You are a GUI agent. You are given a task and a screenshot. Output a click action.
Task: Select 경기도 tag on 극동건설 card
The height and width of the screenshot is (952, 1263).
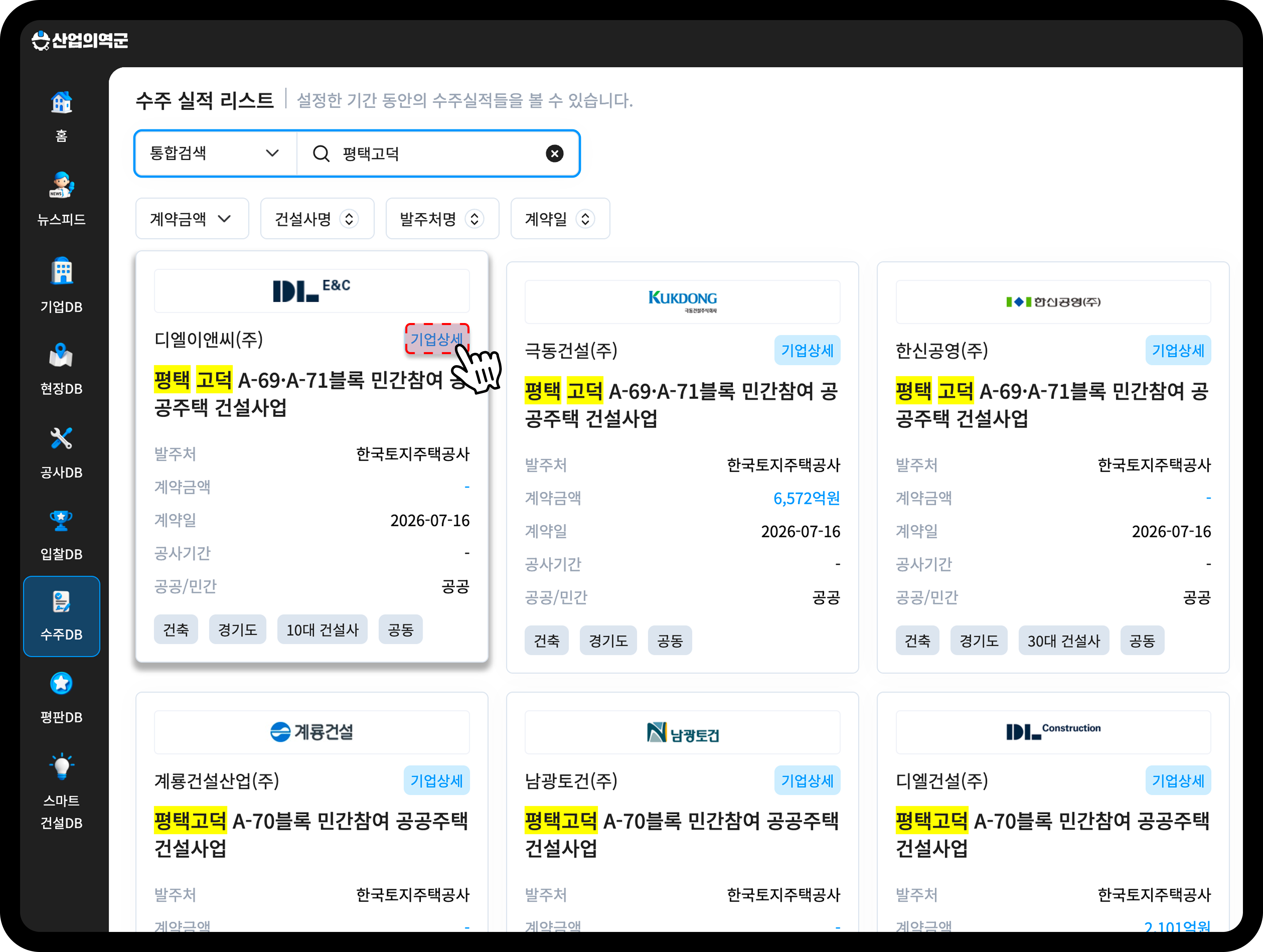(x=608, y=640)
